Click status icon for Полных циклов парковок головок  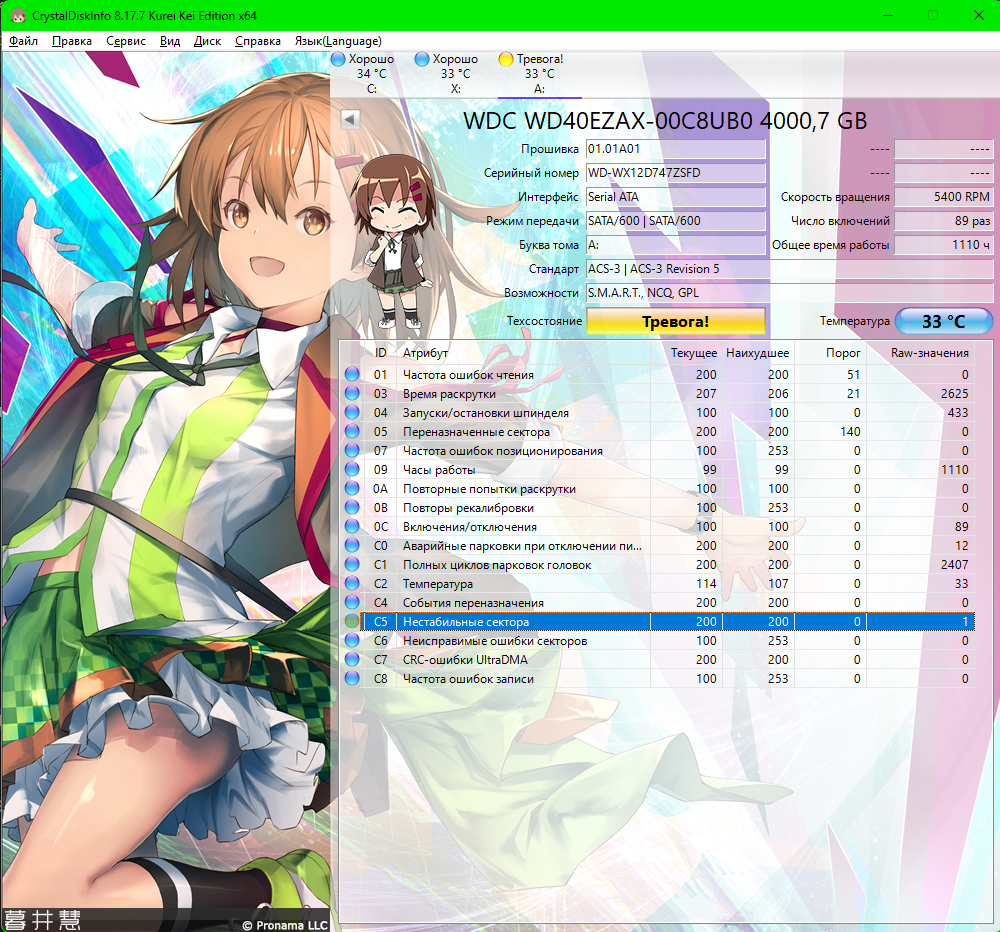(x=352, y=565)
